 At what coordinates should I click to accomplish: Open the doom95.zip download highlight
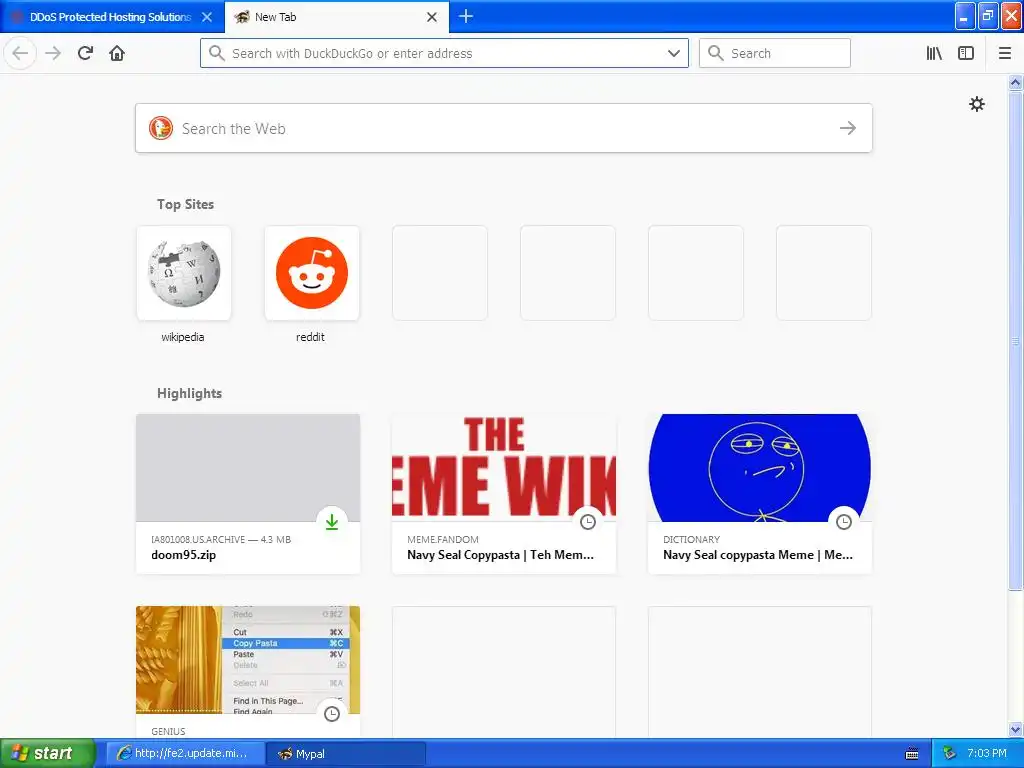248,494
